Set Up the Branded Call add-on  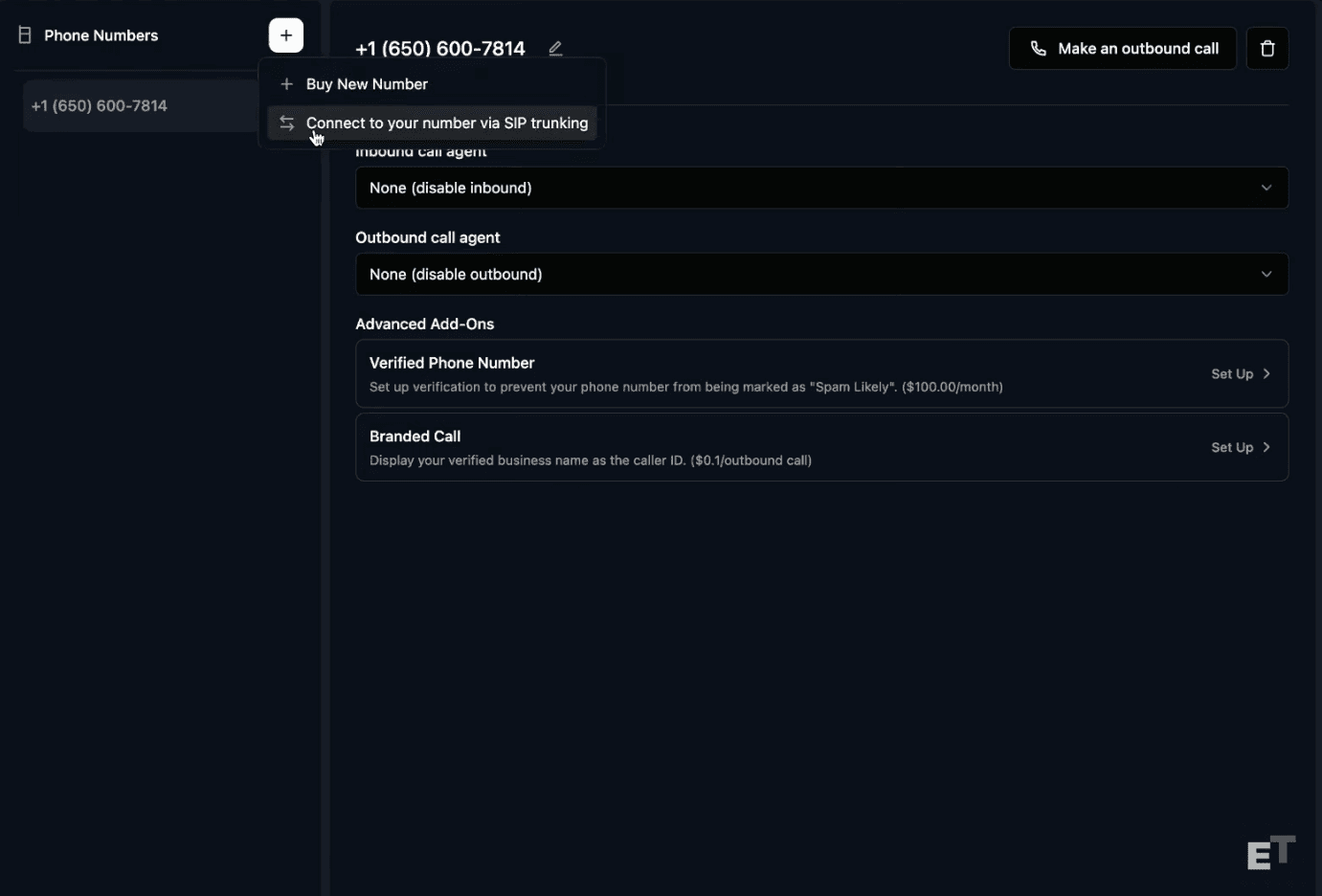tap(1232, 447)
